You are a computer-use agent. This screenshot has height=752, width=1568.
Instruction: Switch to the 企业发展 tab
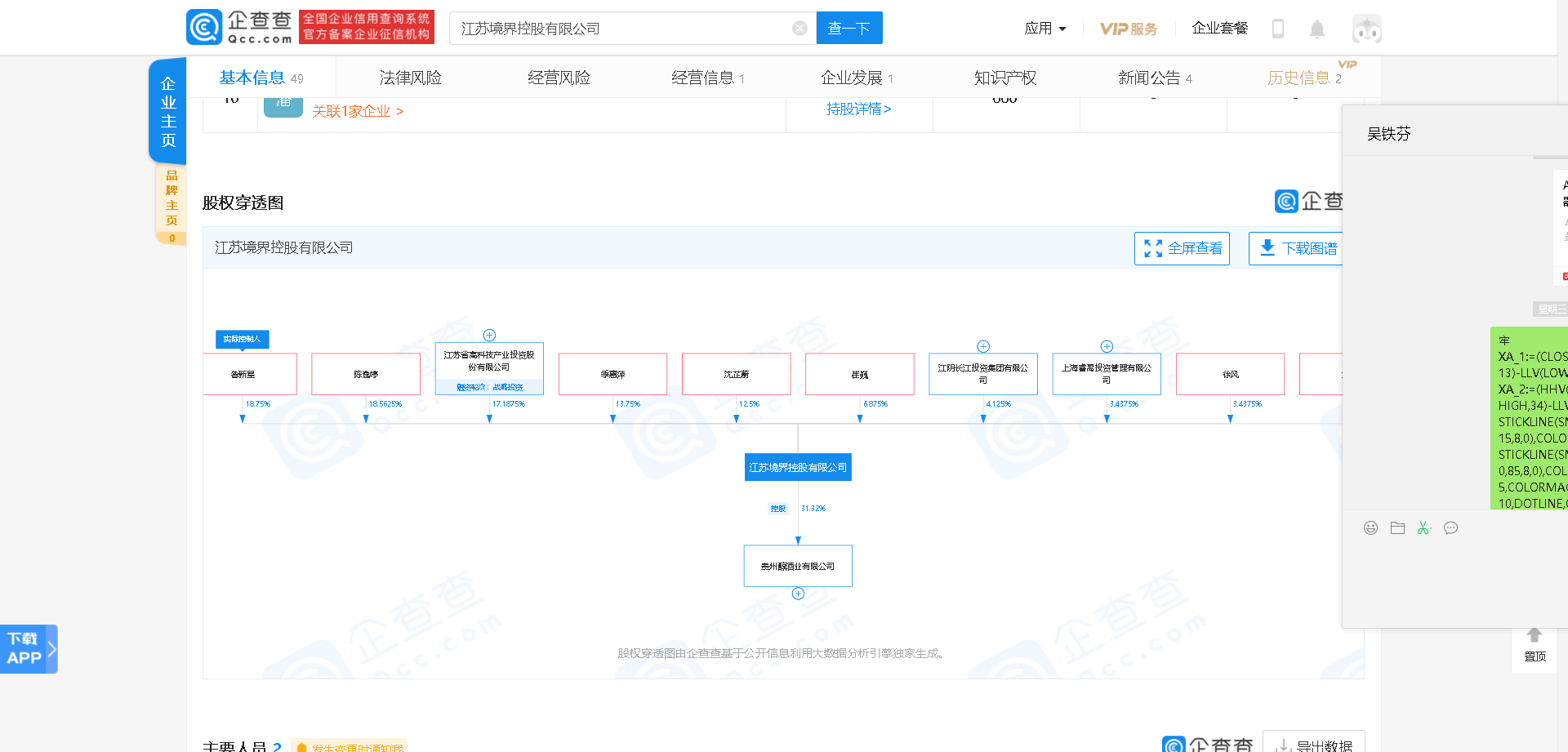tap(857, 78)
